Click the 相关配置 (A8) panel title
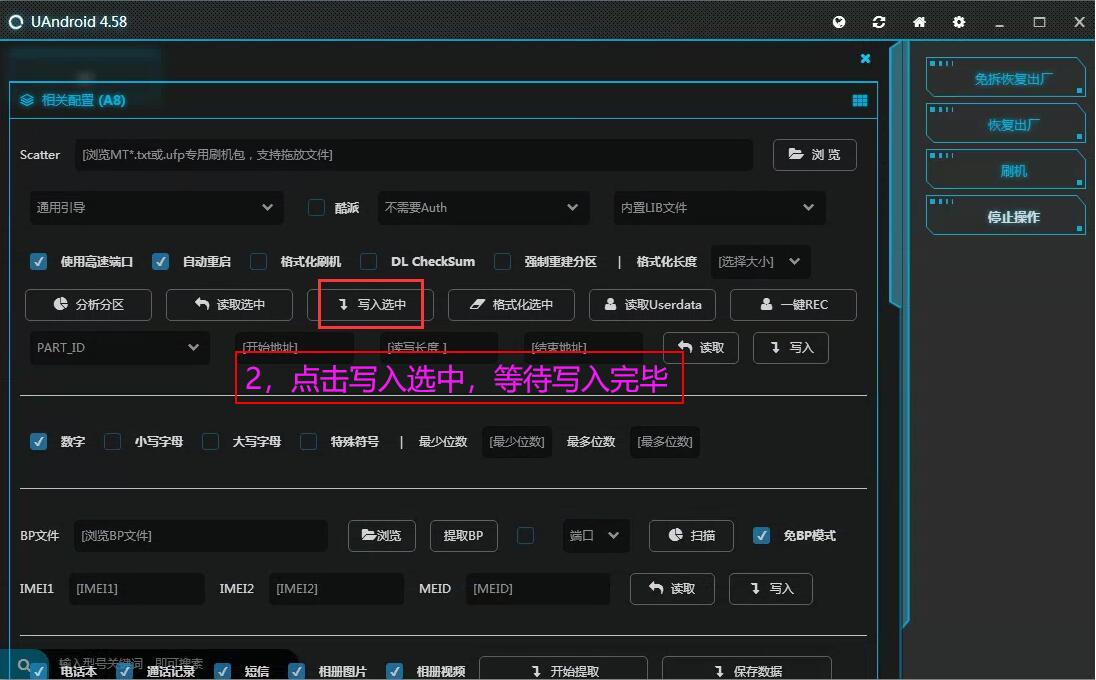 84,100
